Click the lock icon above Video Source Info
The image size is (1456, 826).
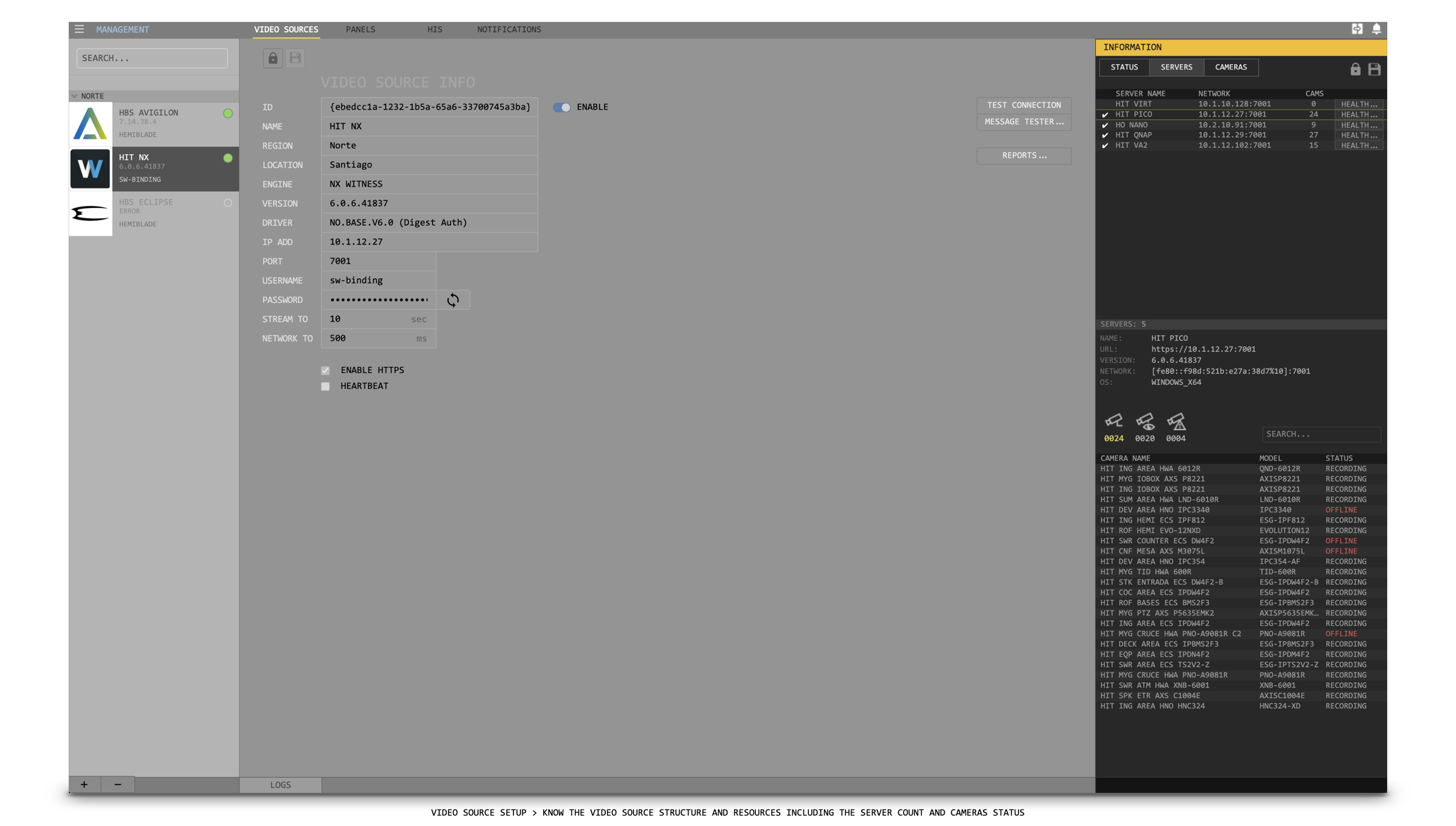273,58
